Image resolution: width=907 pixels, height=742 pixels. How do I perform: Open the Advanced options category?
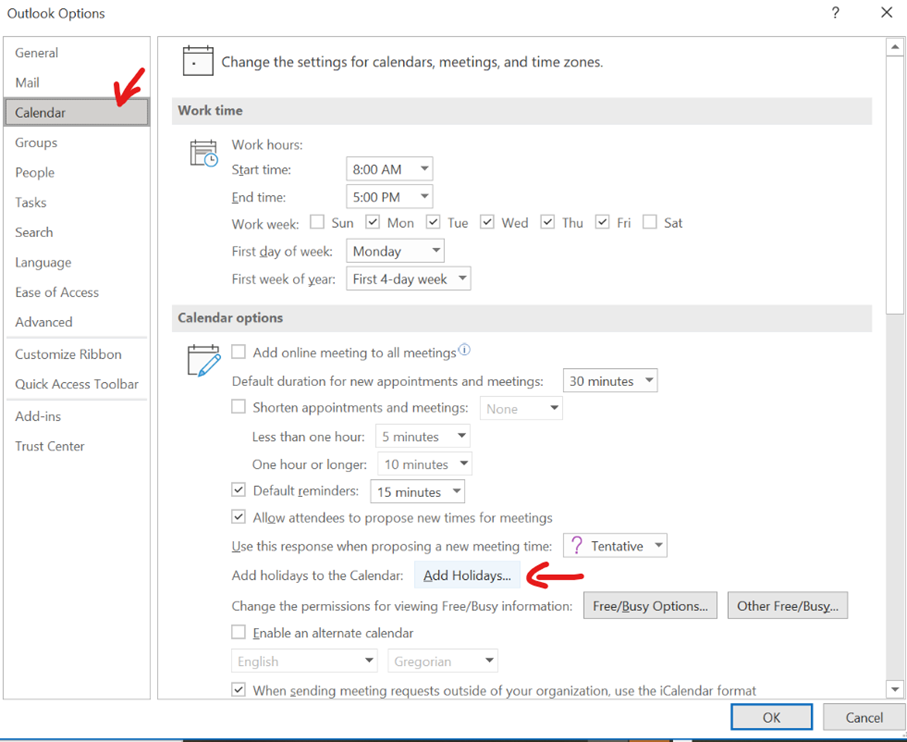pyautogui.click(x=44, y=322)
